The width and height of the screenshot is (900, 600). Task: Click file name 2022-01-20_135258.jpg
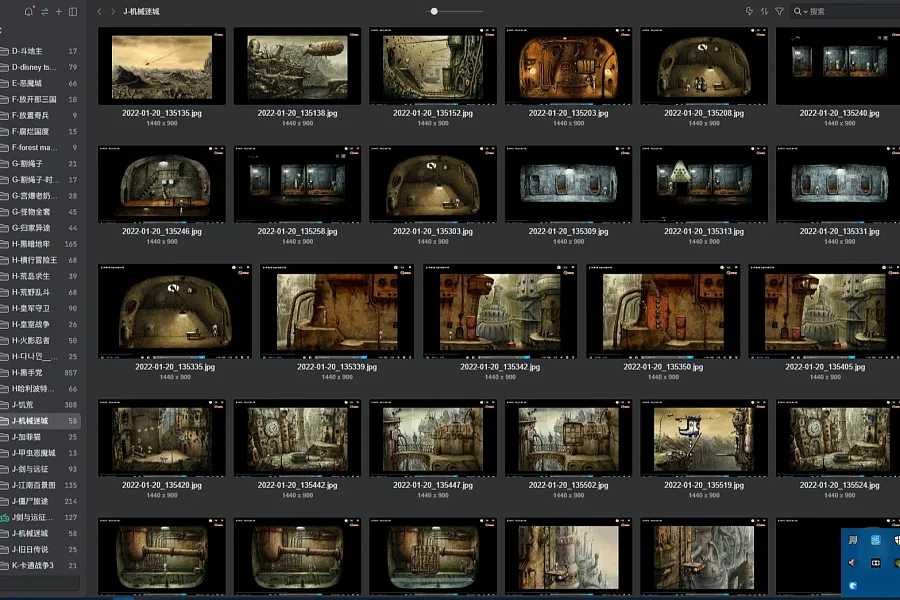point(297,231)
